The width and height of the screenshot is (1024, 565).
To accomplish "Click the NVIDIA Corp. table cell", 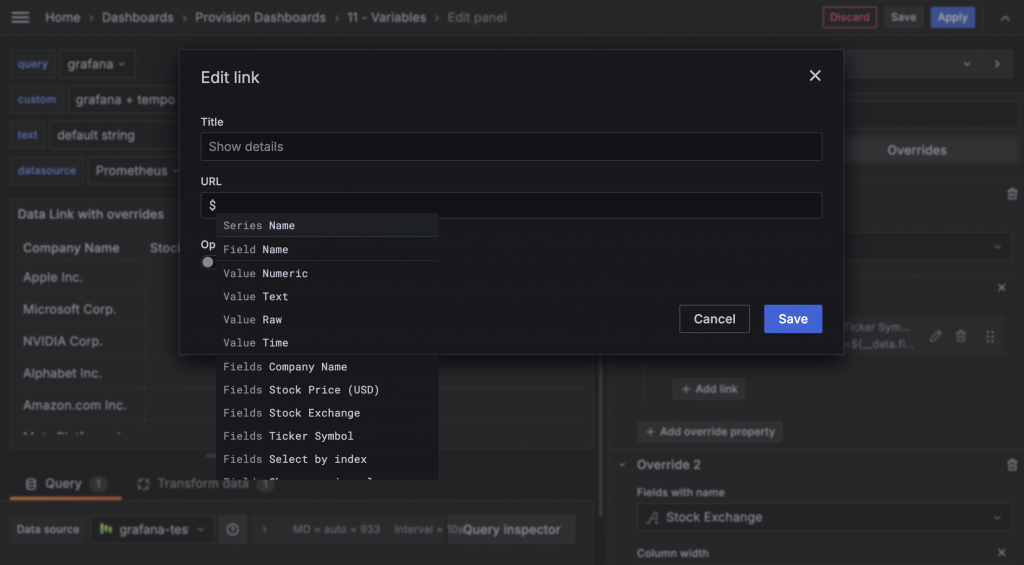I will pos(63,342).
